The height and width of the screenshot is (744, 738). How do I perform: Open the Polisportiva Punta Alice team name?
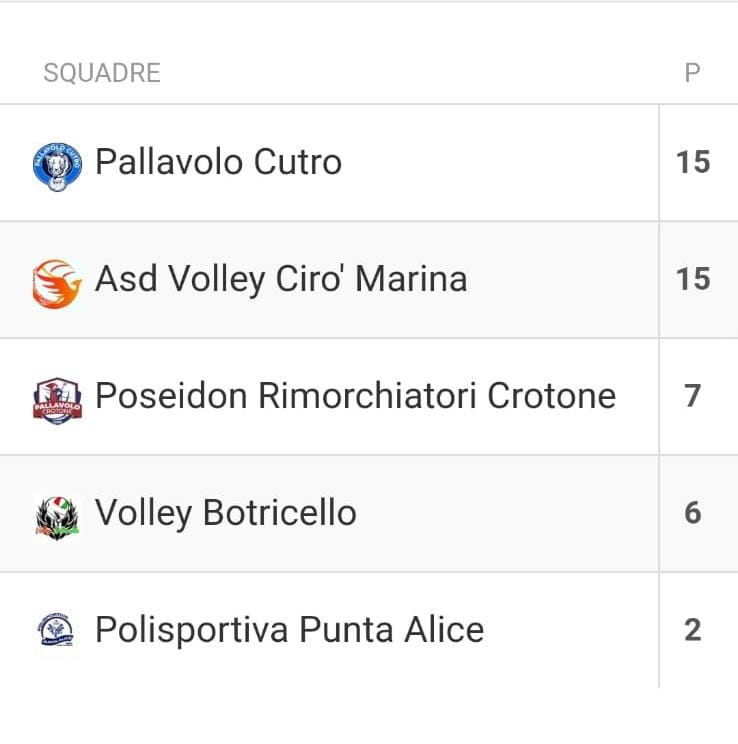pos(289,630)
